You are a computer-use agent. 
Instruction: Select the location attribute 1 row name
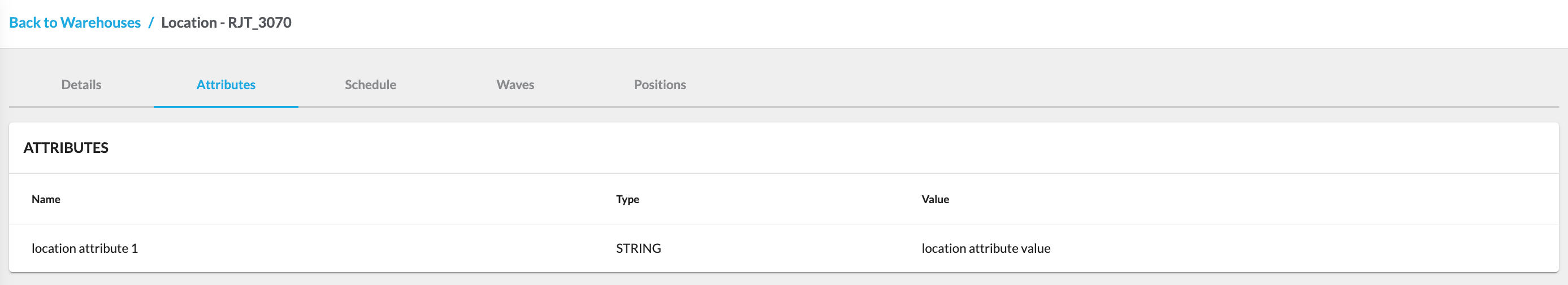pos(84,248)
